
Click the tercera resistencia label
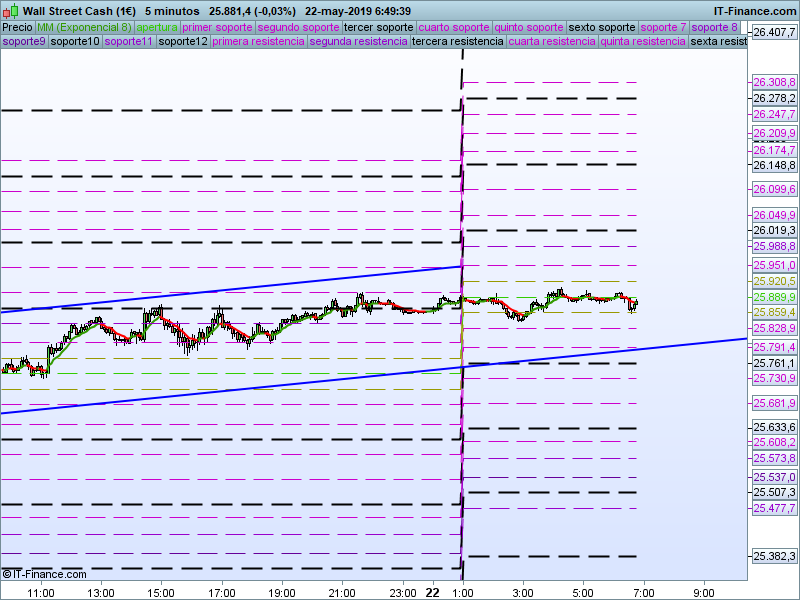pos(458,41)
